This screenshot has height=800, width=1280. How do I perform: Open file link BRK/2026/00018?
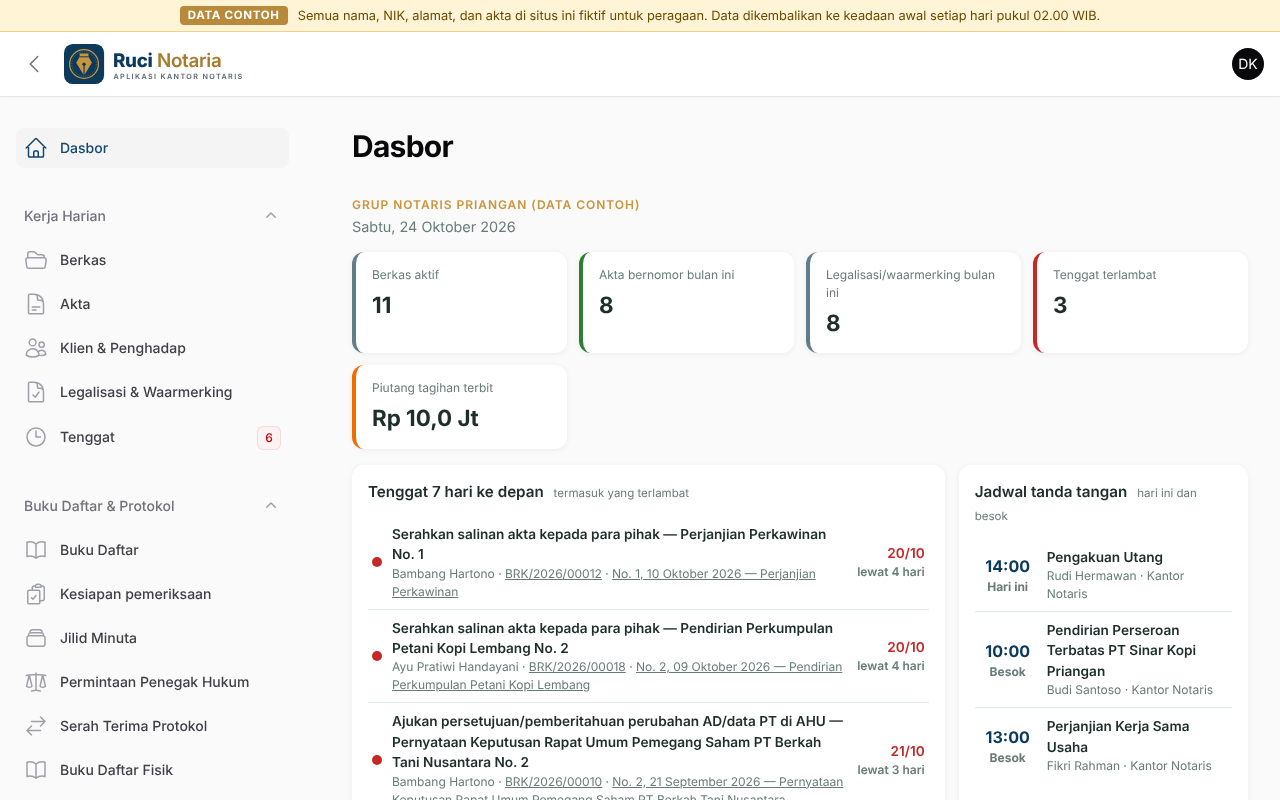point(577,667)
